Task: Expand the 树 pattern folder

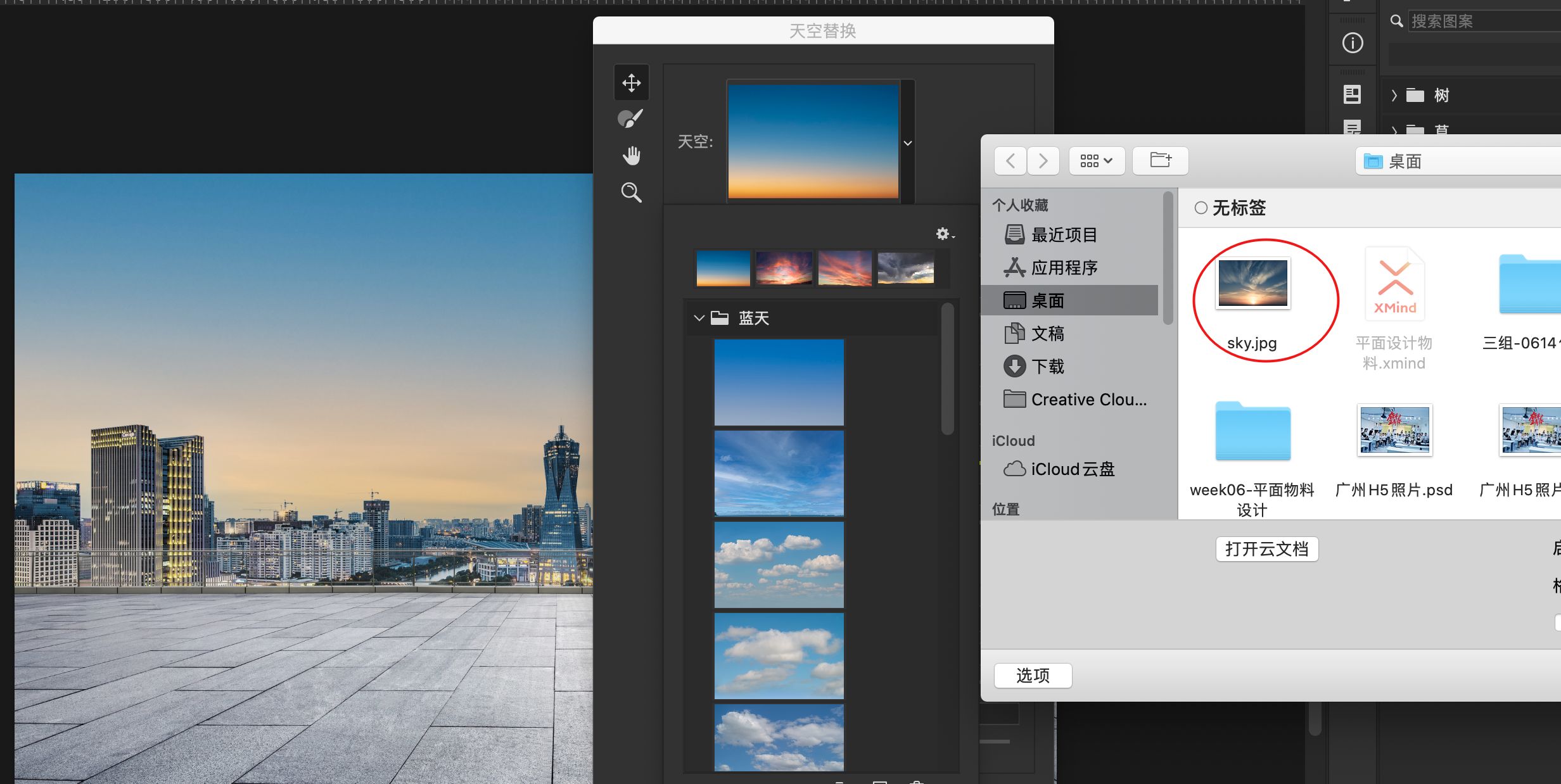Action: 1394,96
